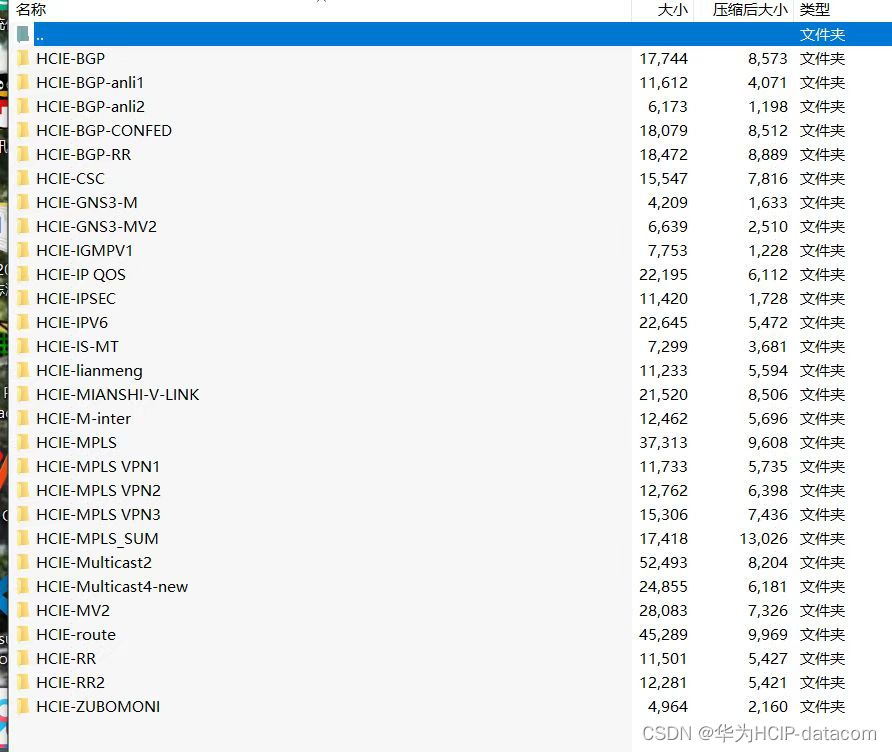Click the size value 37,313
The width and height of the screenshot is (892, 752).
coord(663,443)
